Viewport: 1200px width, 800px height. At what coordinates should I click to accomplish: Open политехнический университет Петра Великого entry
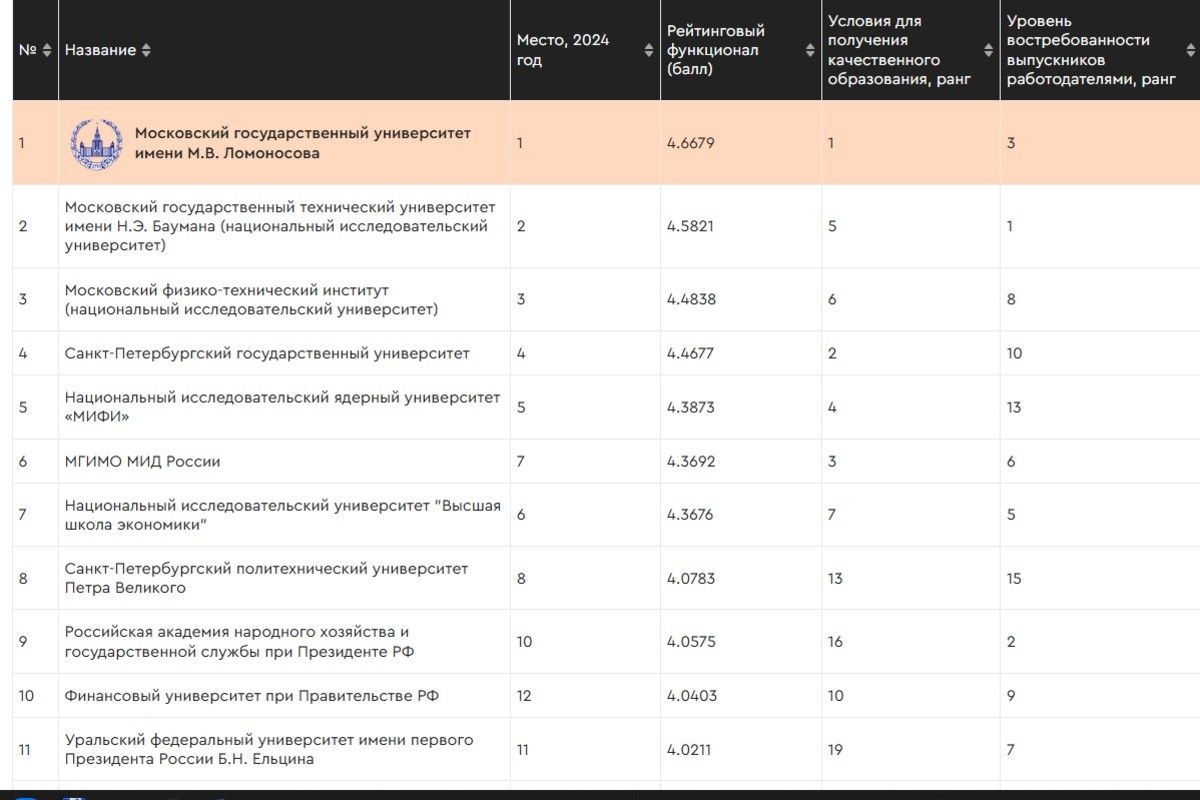coord(266,578)
